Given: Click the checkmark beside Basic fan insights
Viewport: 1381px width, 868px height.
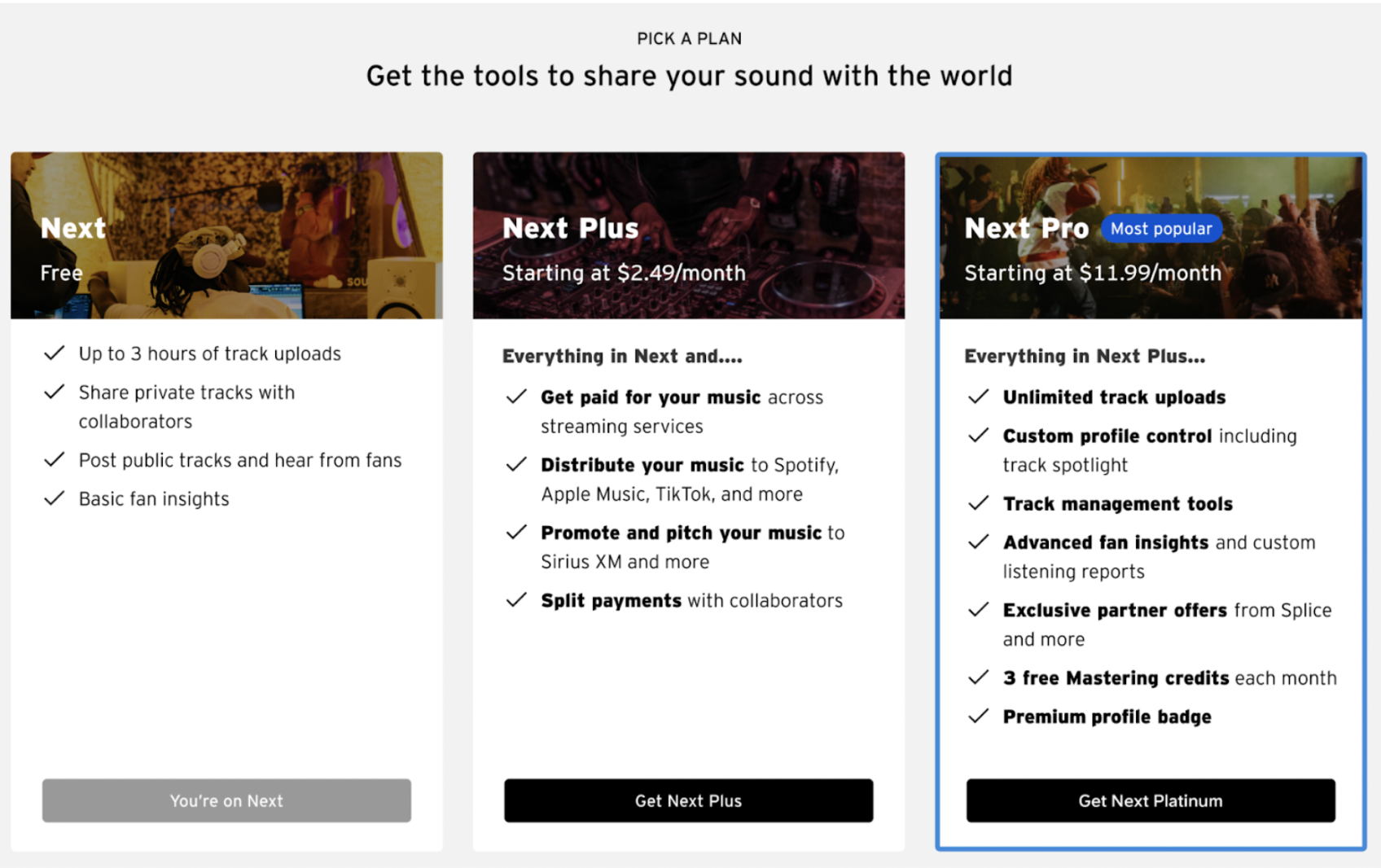Looking at the screenshot, I should pos(54,498).
